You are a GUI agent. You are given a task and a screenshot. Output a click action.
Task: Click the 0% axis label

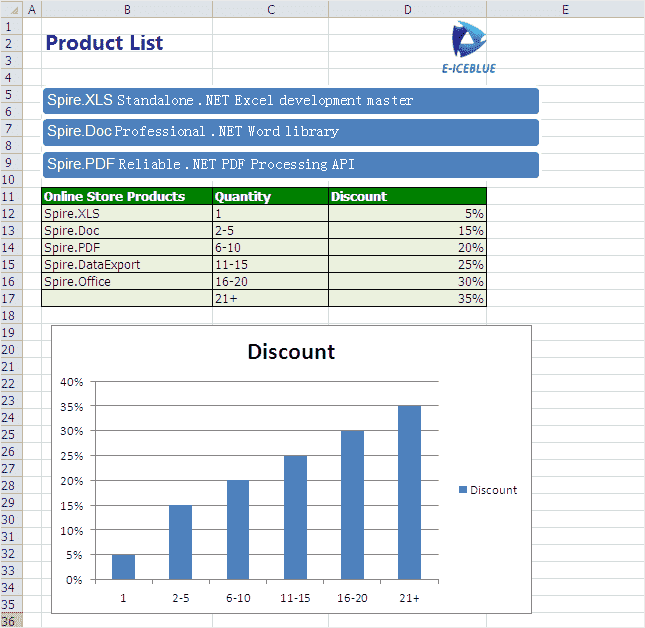tap(74, 580)
